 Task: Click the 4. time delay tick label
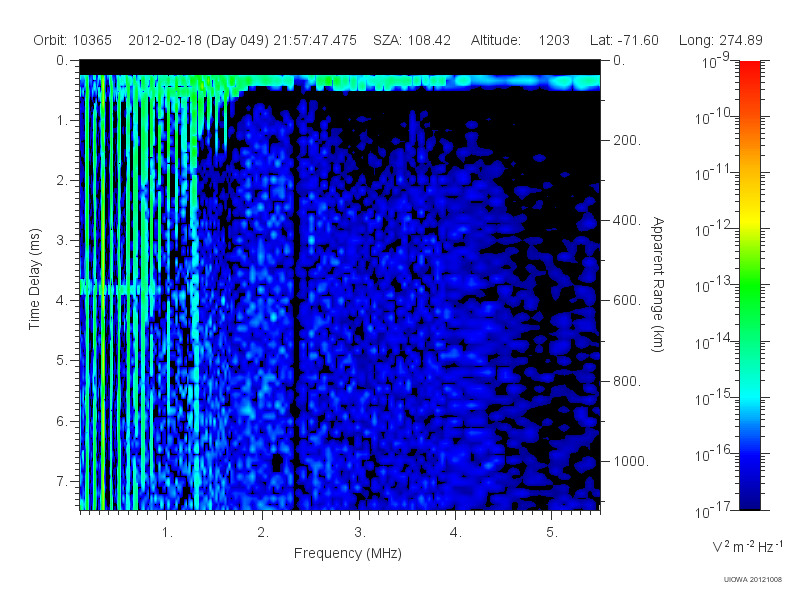[61, 301]
